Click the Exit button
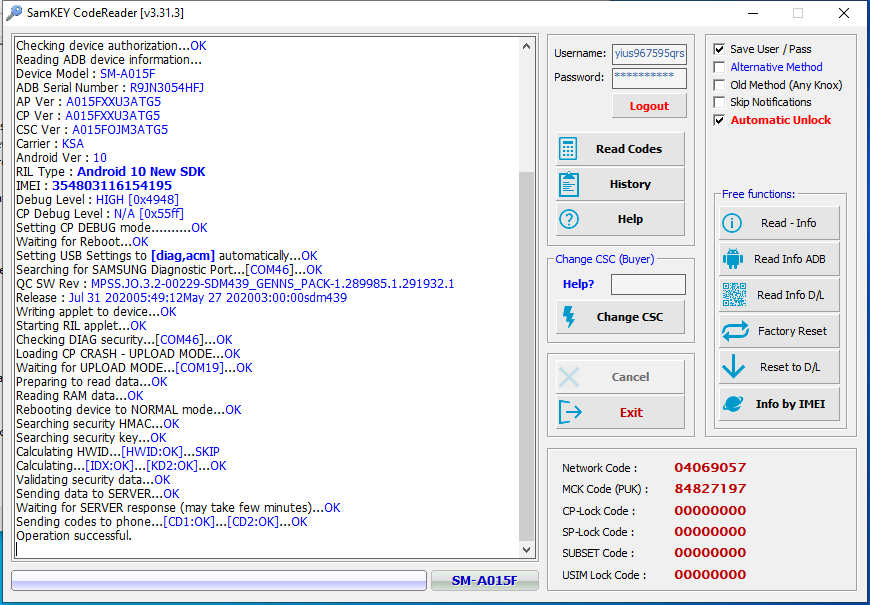870x605 pixels. coord(620,412)
